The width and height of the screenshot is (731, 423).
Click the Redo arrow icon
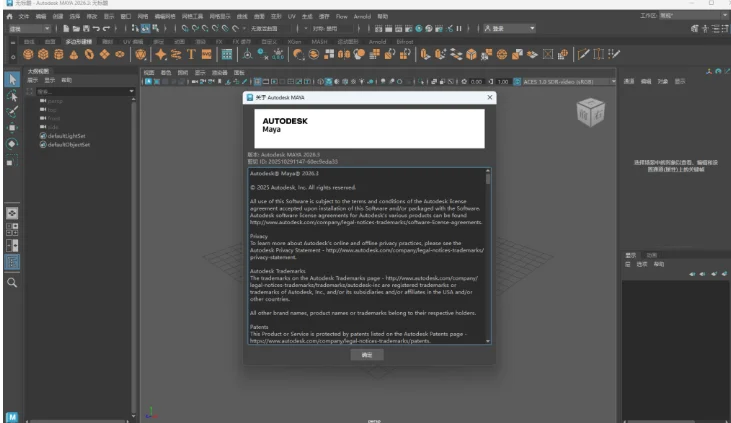106,28
